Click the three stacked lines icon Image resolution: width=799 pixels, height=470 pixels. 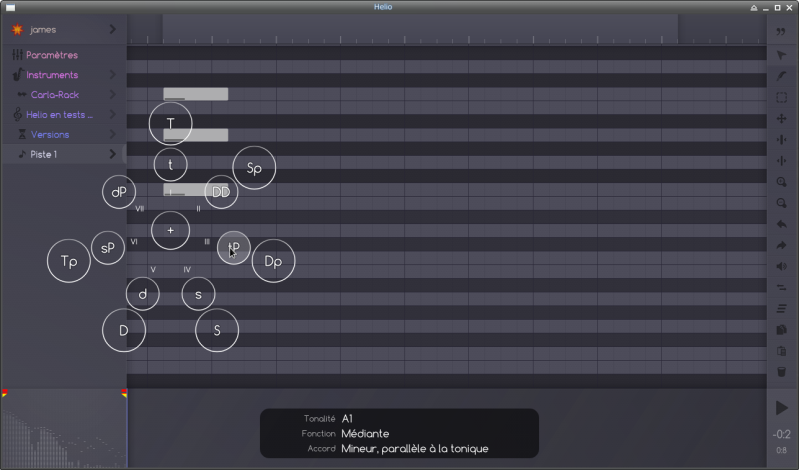click(781, 309)
